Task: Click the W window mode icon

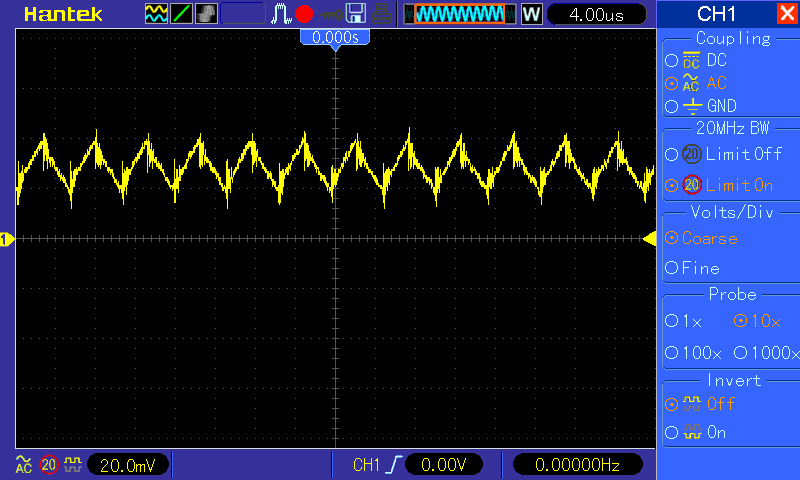Action: (531, 14)
